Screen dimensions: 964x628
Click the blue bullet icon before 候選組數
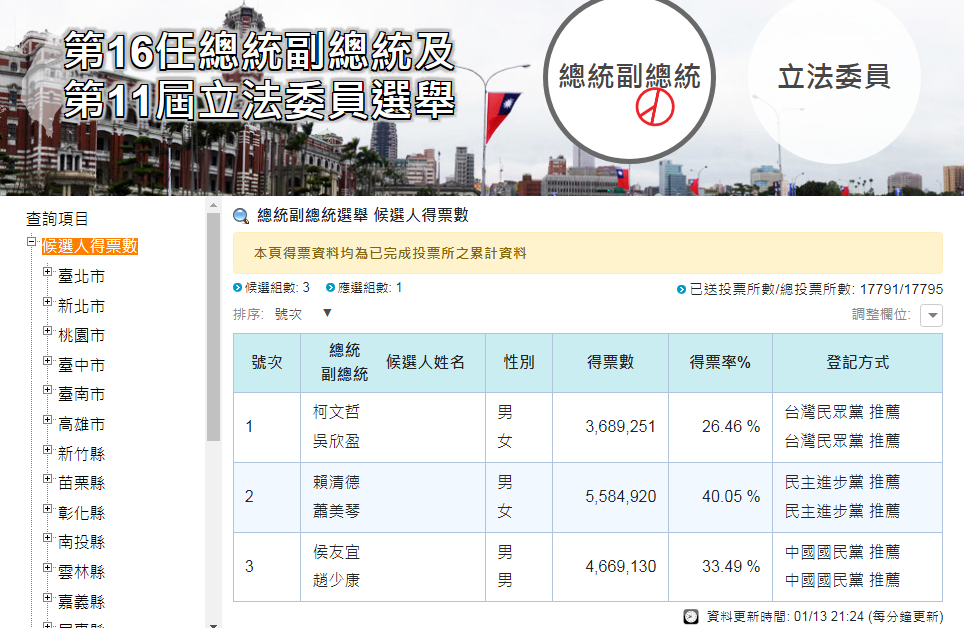click(237, 287)
